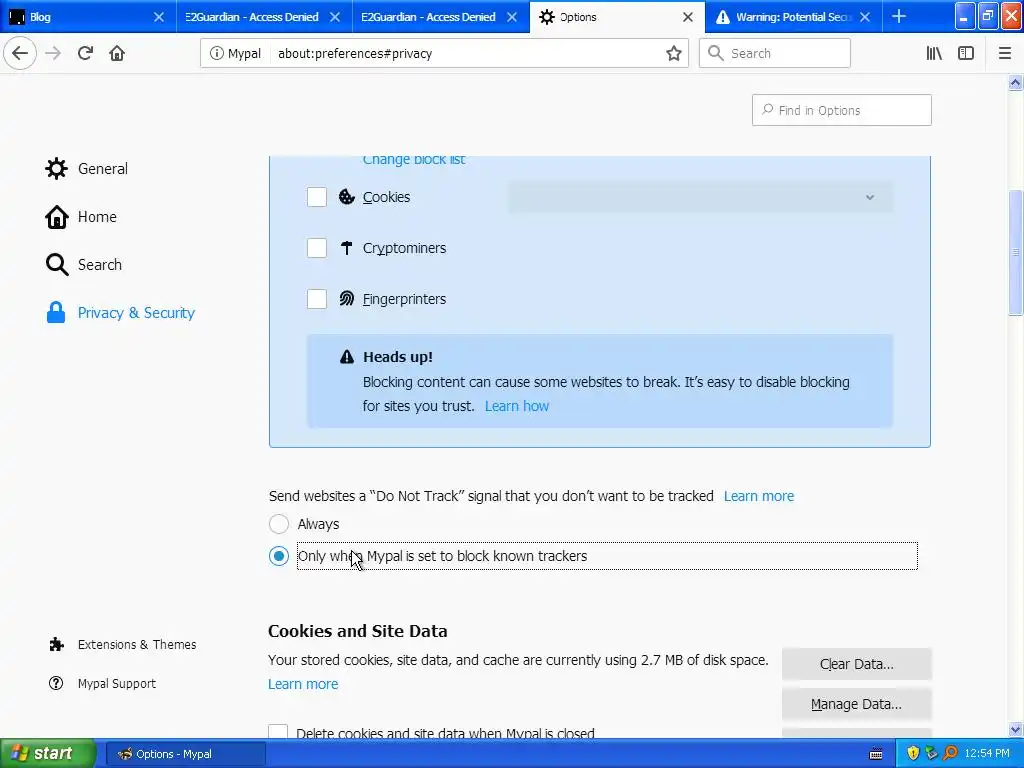Open Extensions & Themes
The width and height of the screenshot is (1024, 768).
[122, 645]
